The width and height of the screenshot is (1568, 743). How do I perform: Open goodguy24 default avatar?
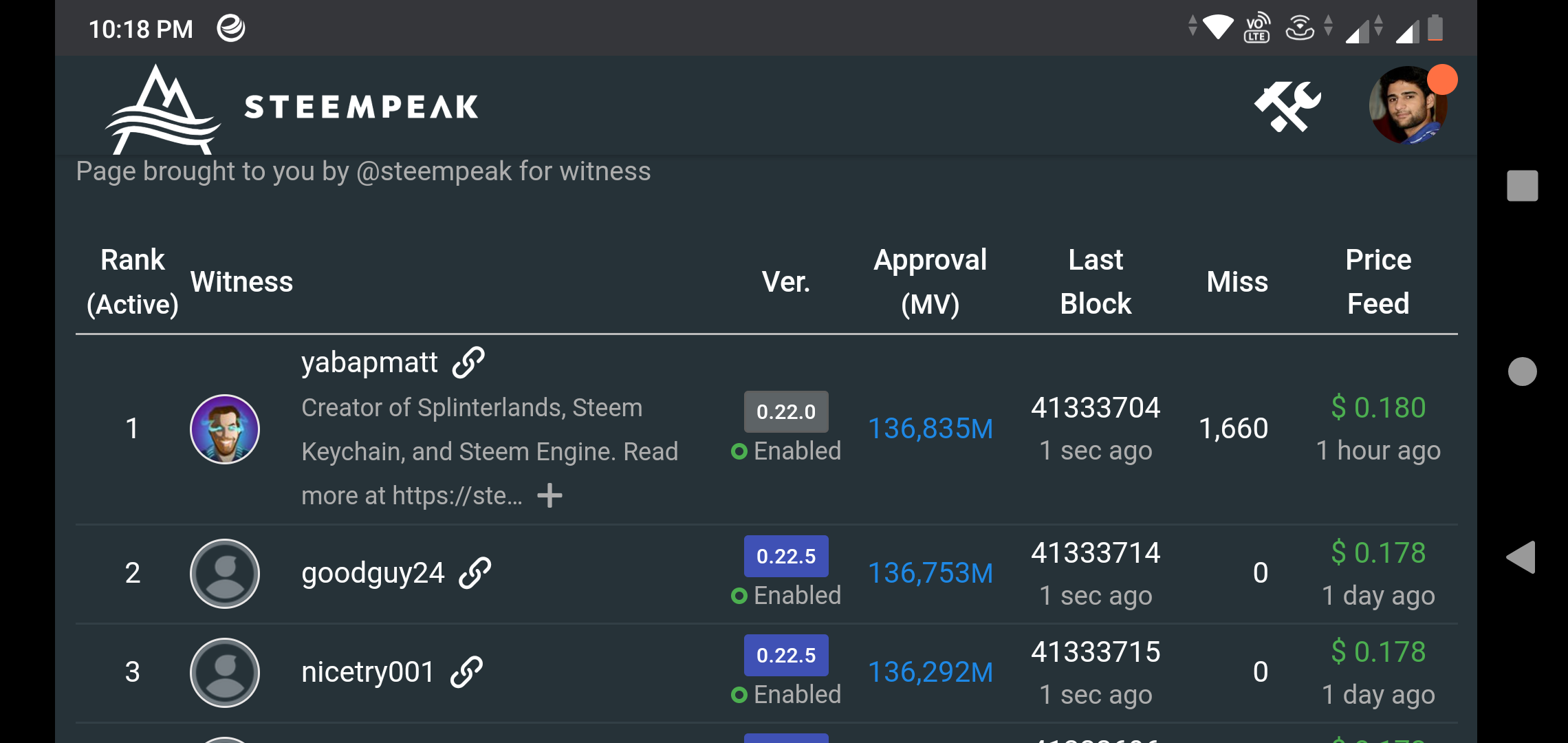point(225,574)
